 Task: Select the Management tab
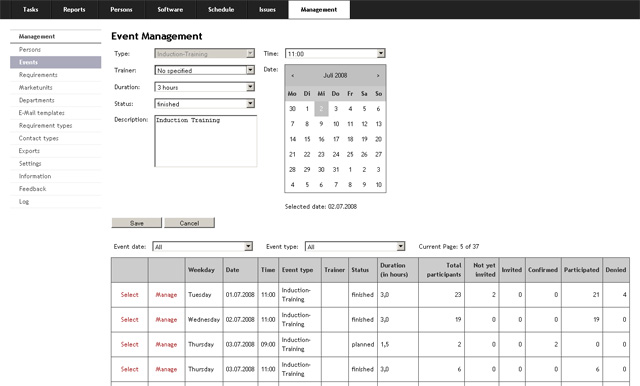click(x=319, y=9)
